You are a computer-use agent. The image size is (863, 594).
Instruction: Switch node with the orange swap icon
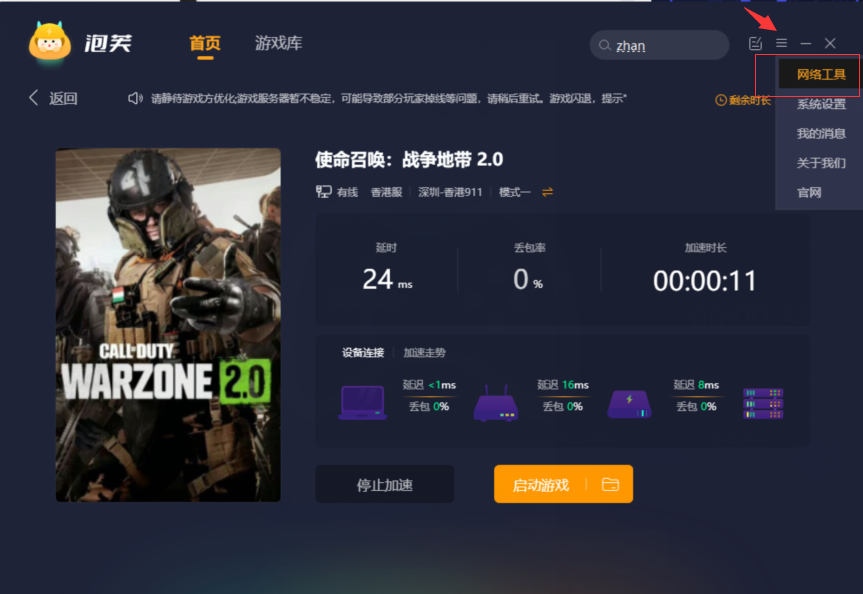pos(547,192)
